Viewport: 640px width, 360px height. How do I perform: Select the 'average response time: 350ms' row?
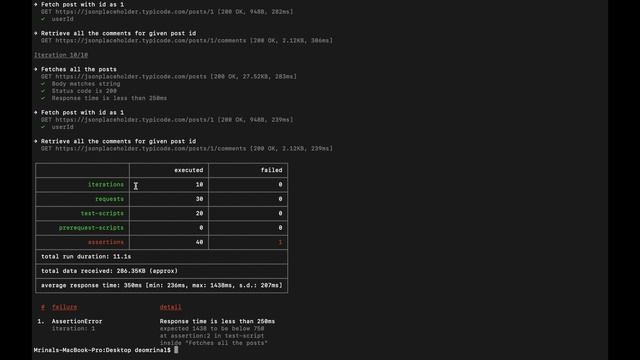point(162,285)
